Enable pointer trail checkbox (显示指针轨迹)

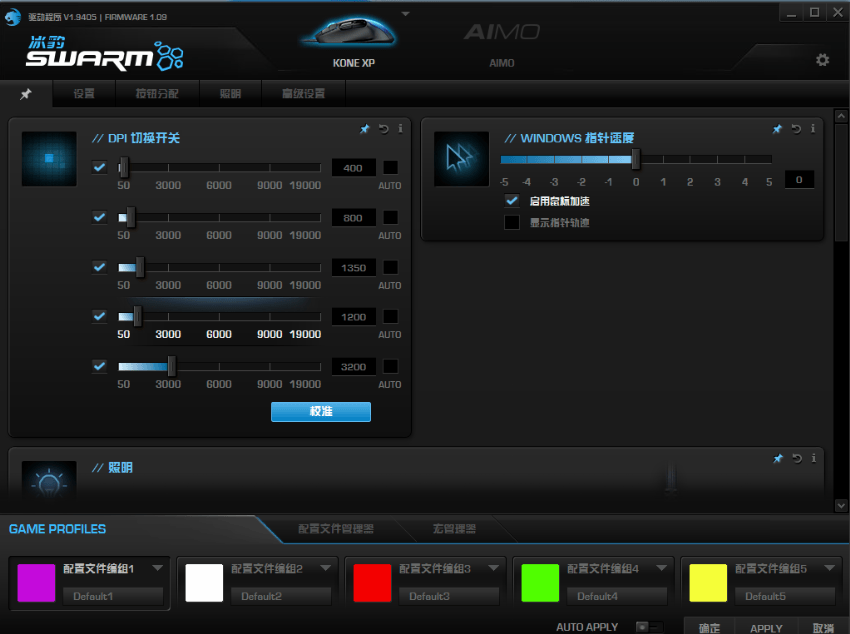click(x=512, y=222)
